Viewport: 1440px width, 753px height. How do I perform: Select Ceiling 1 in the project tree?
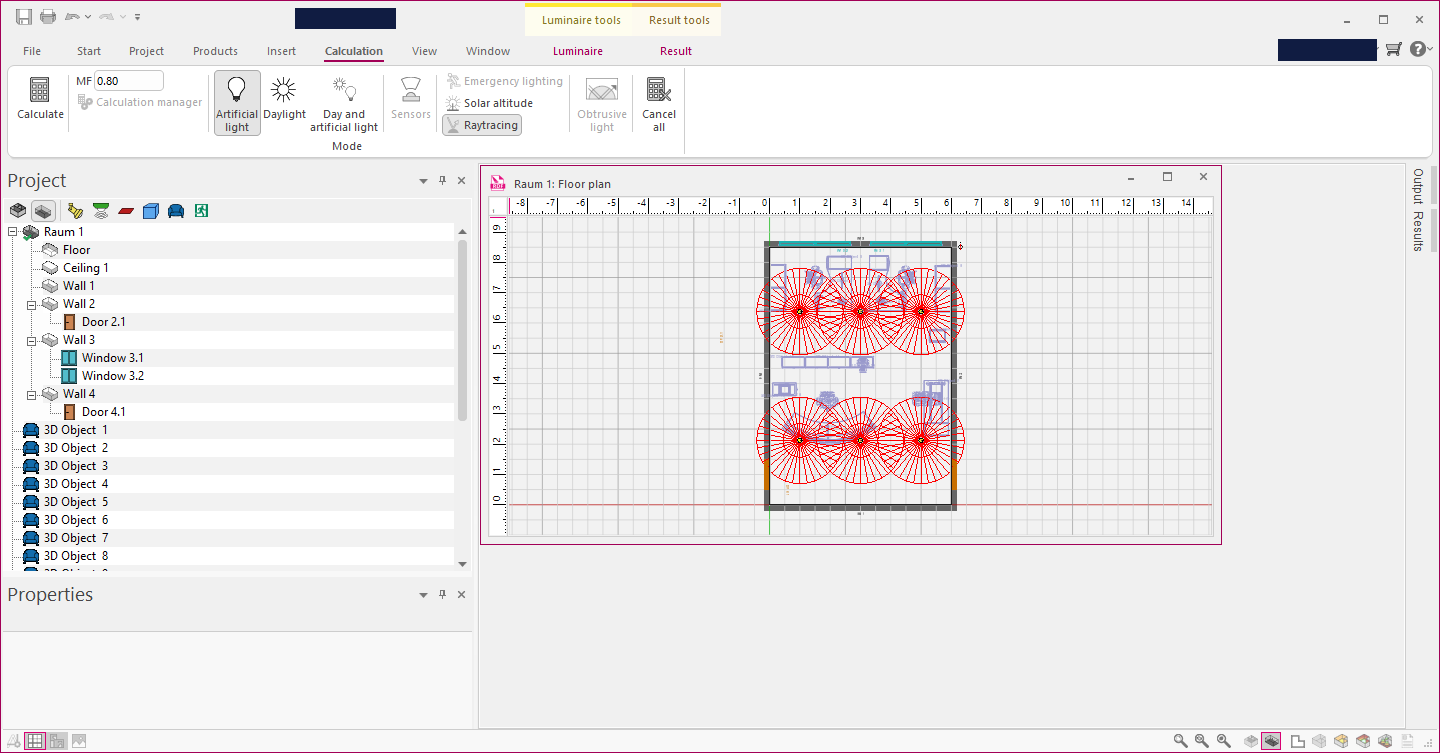click(x=86, y=268)
